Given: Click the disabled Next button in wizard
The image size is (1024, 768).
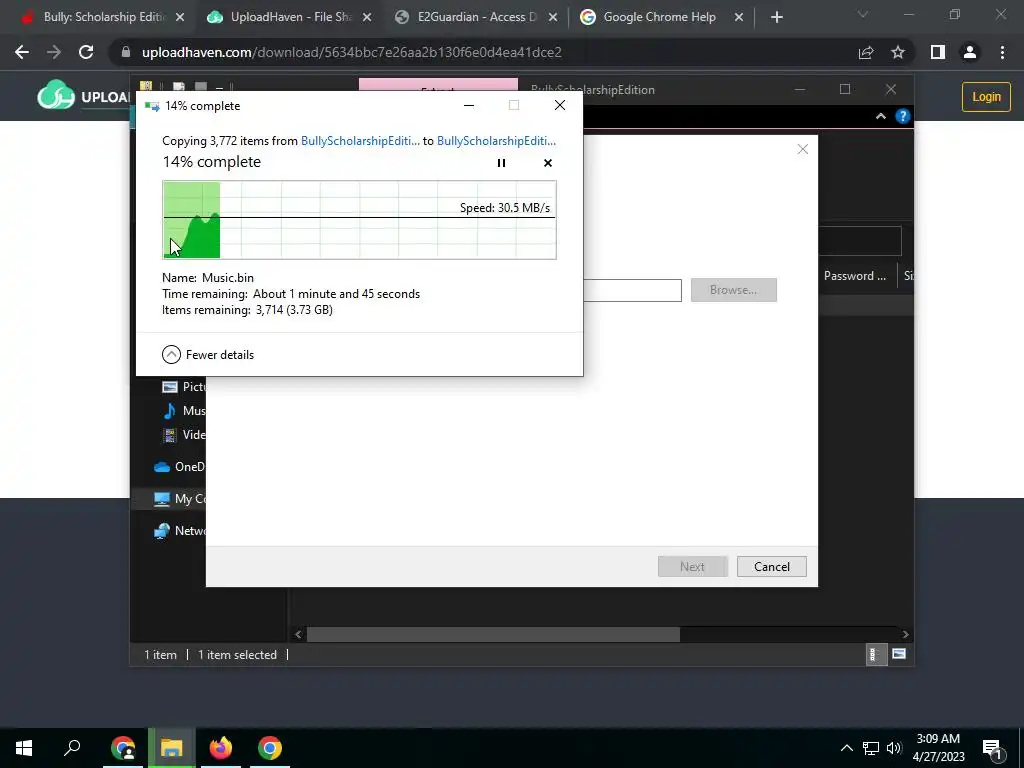Looking at the screenshot, I should (692, 566).
